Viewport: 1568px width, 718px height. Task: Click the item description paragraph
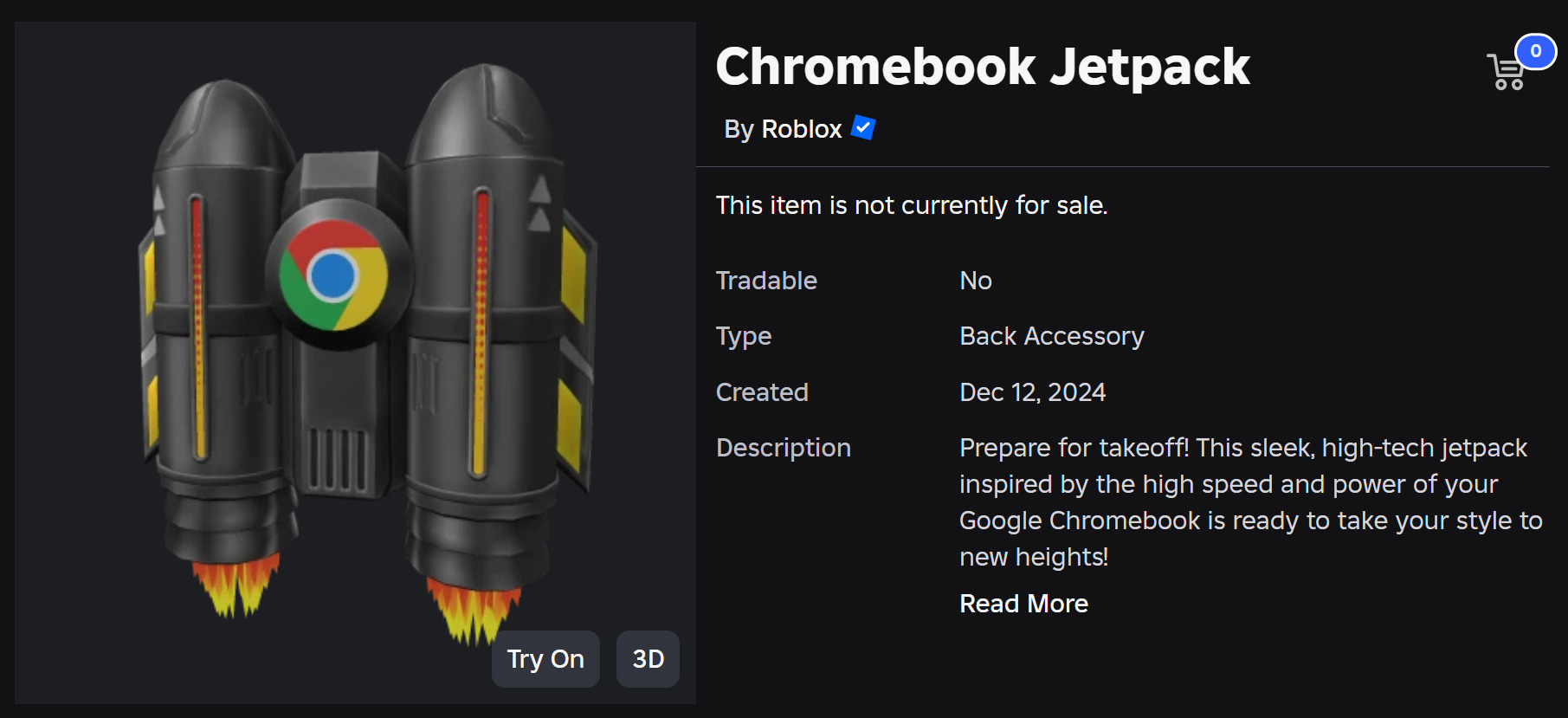1249,502
